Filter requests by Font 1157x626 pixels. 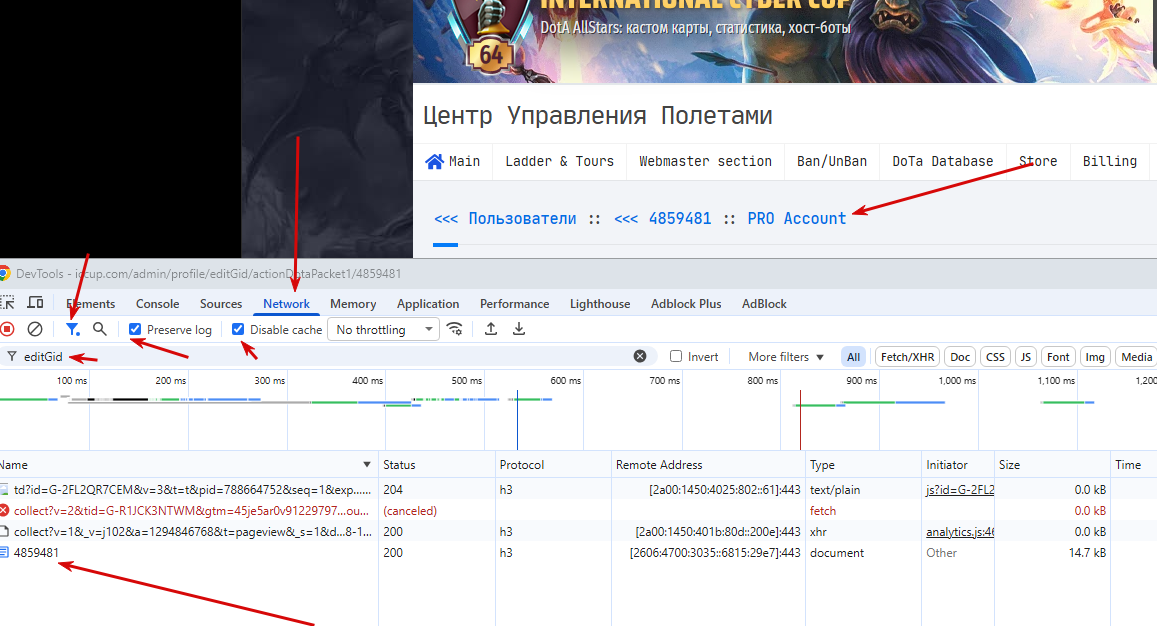1058,357
